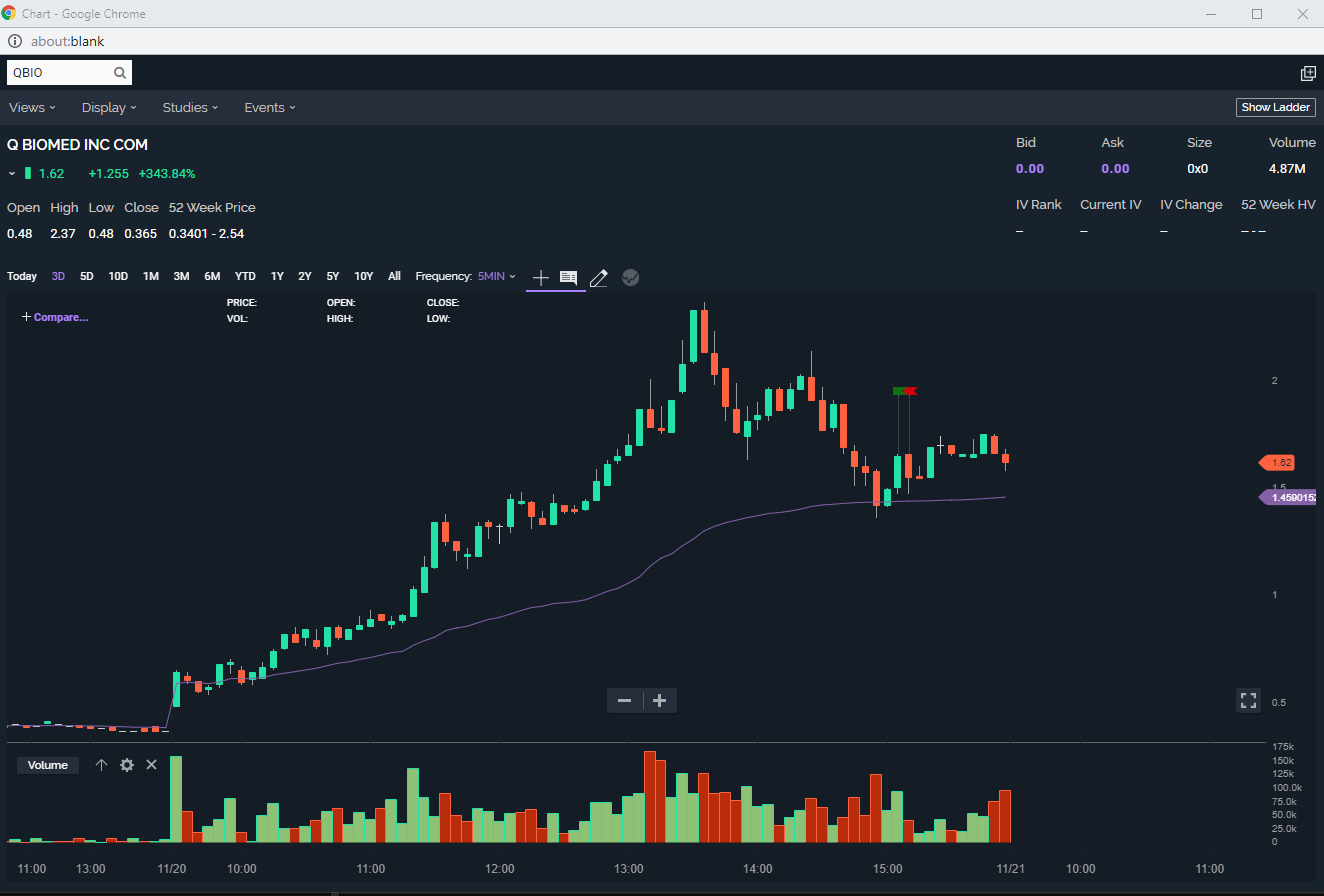Select the crosshair cursor tool

coord(541,277)
